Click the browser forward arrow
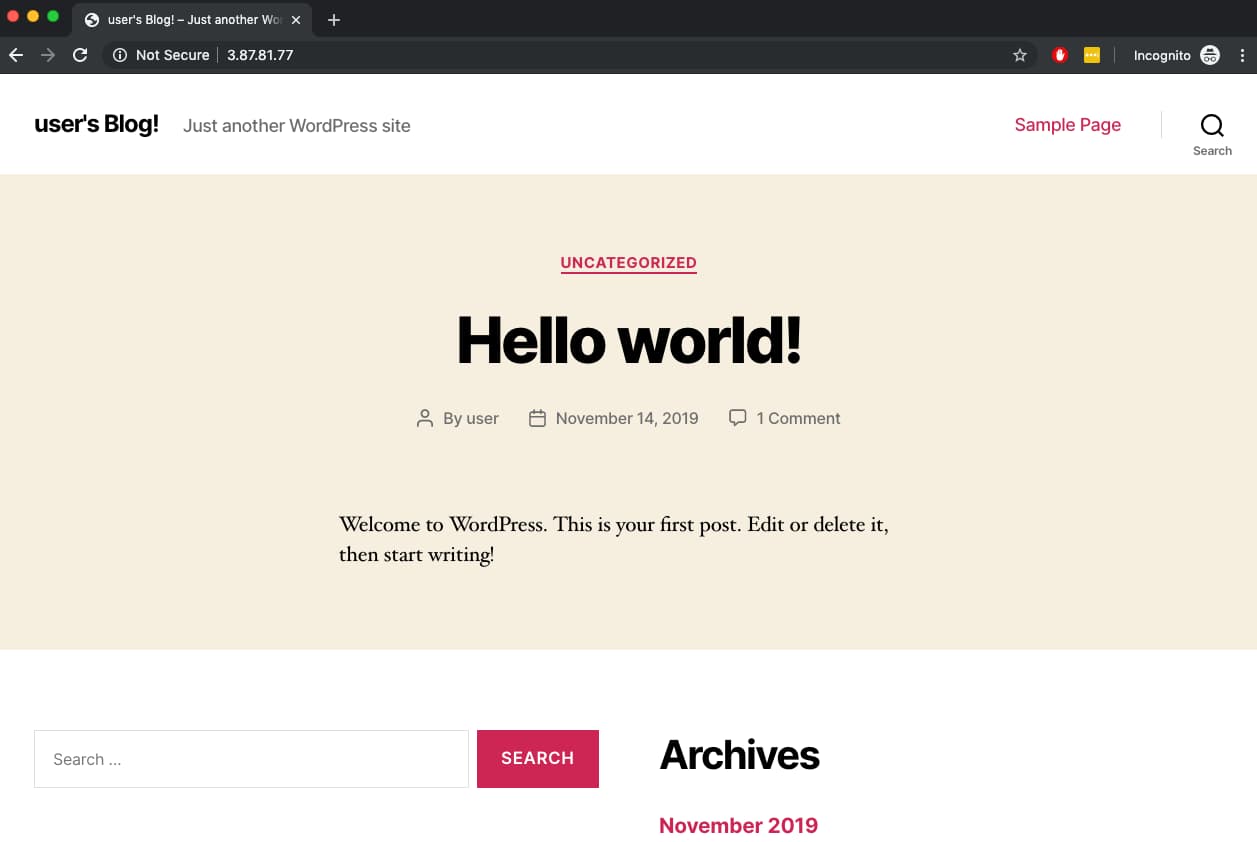 coord(48,55)
